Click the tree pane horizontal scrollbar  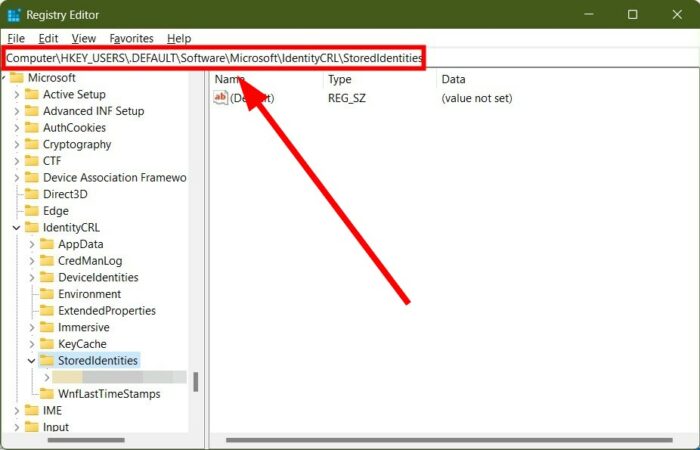[86, 440]
